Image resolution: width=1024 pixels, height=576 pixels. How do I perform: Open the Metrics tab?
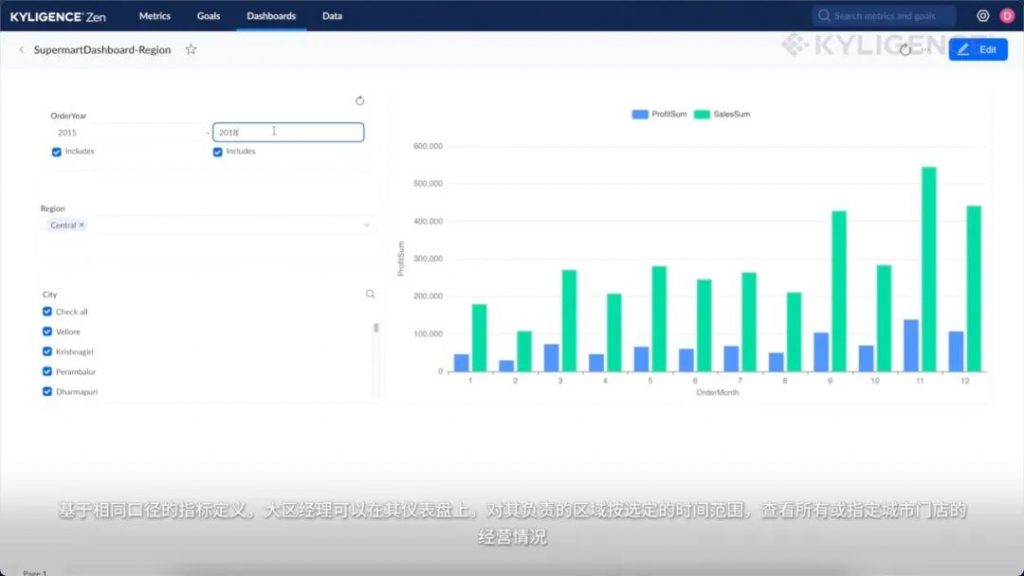click(x=155, y=16)
